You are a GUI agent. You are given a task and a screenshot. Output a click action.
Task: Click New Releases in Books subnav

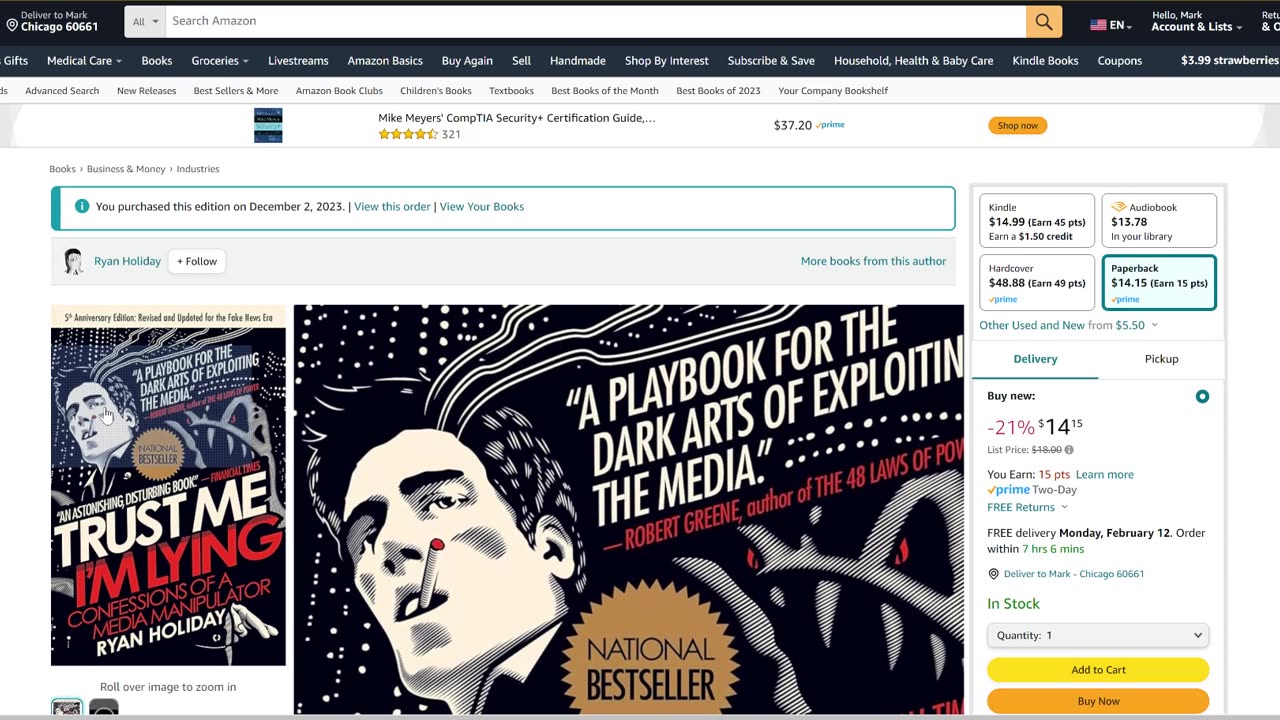[146, 91]
